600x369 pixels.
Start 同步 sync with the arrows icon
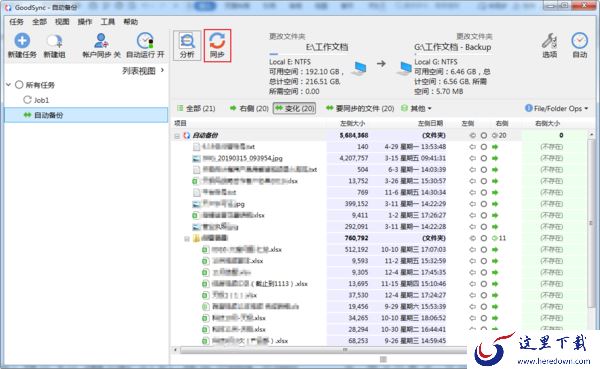click(217, 41)
